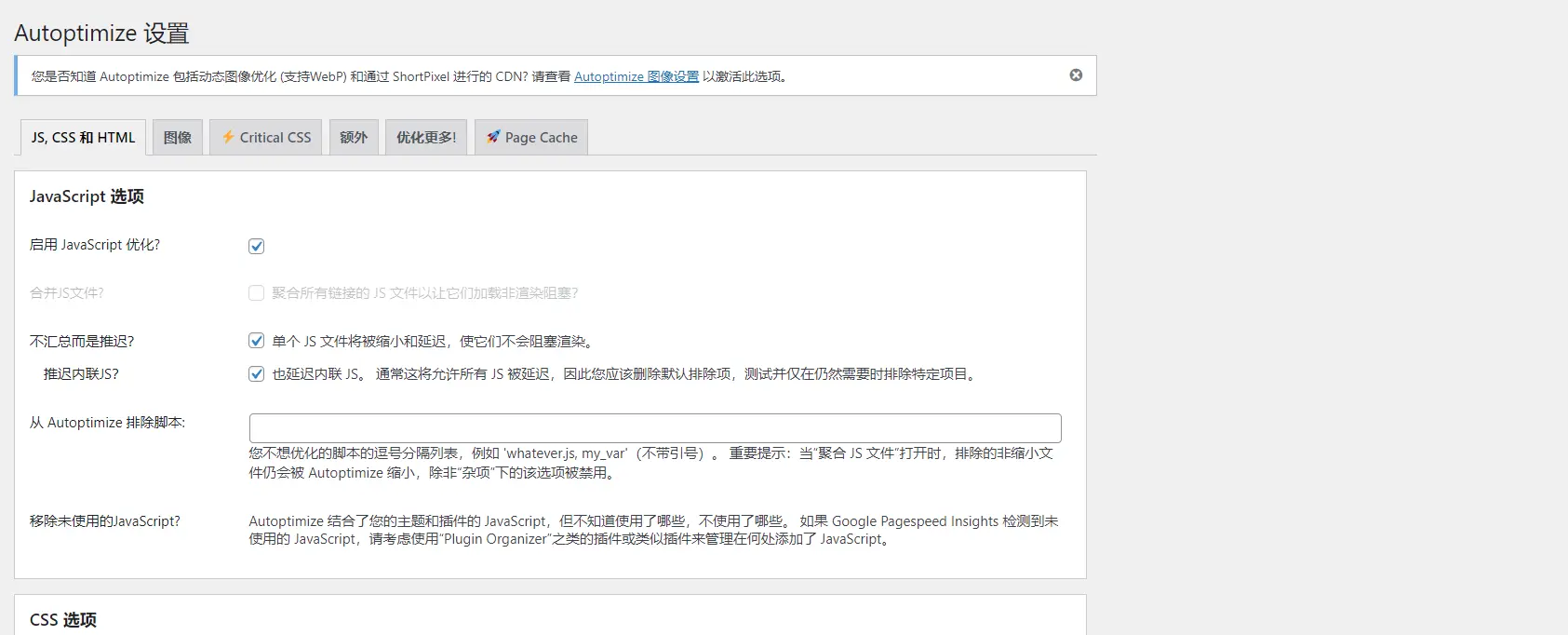Click the 'Autoptimize 设置' page title
This screenshot has height=635, width=1568.
tap(101, 34)
